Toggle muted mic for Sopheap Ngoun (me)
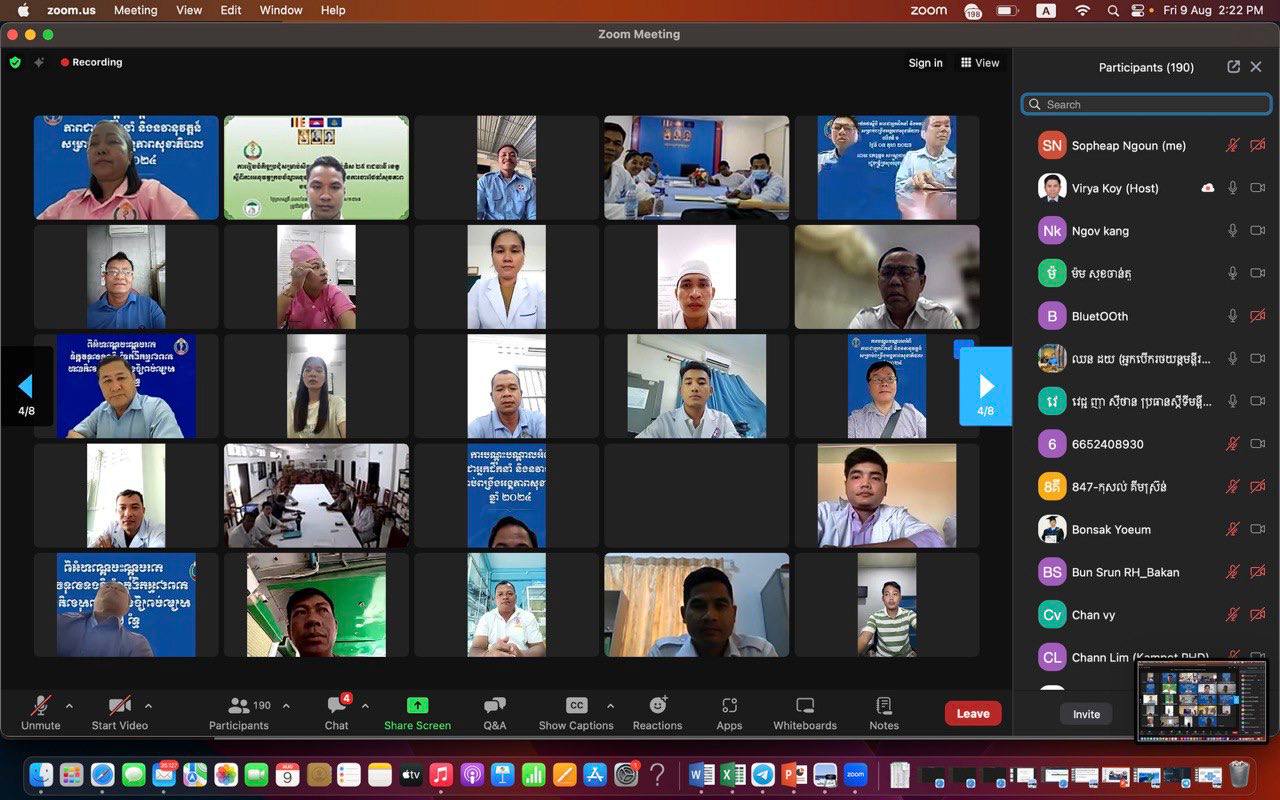Viewport: 1280px width, 800px height. 1233,145
